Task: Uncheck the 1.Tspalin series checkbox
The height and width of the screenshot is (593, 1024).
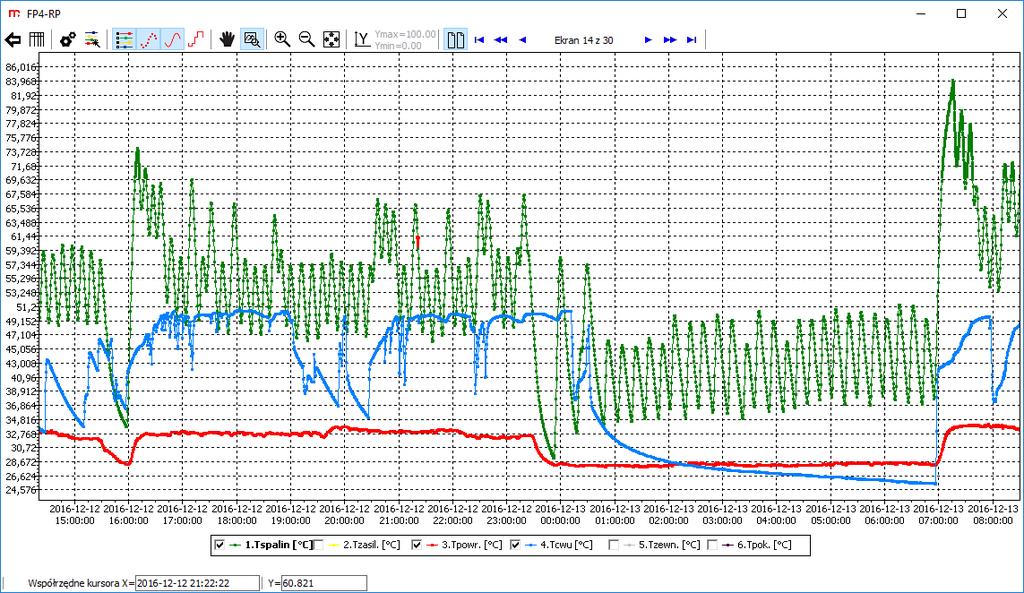Action: point(219,545)
